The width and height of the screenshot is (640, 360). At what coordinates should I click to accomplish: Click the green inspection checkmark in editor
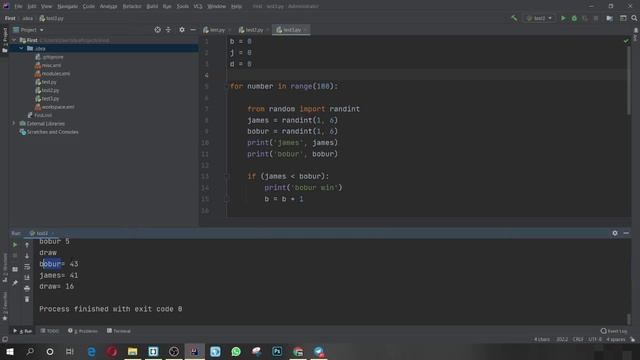click(626, 41)
